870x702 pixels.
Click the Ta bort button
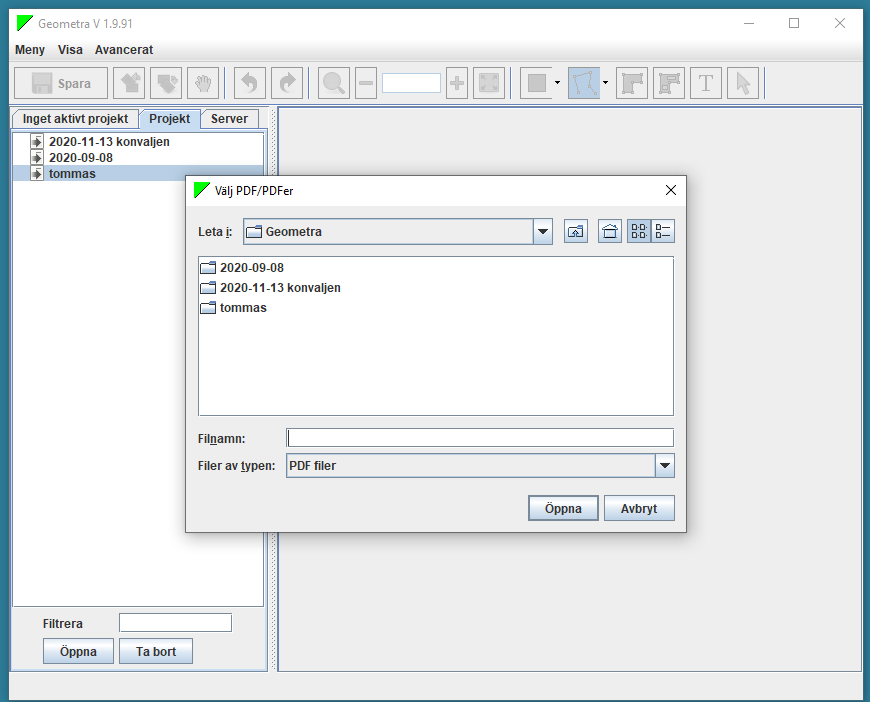pyautogui.click(x=156, y=652)
